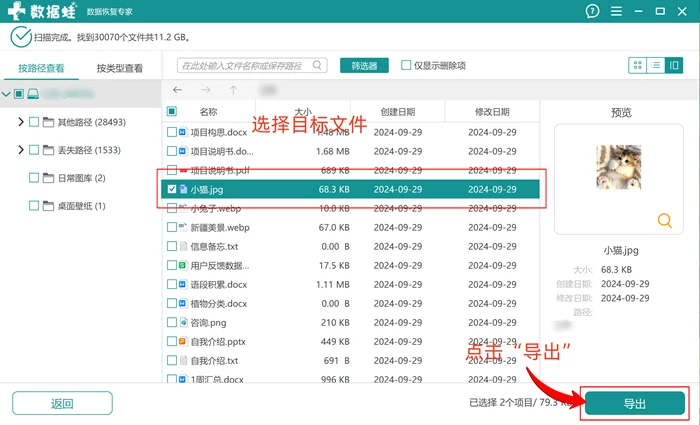Tick the 日常图库 (2) folder checkbox
Screen dimensions: 700x425
pyautogui.click(x=34, y=178)
